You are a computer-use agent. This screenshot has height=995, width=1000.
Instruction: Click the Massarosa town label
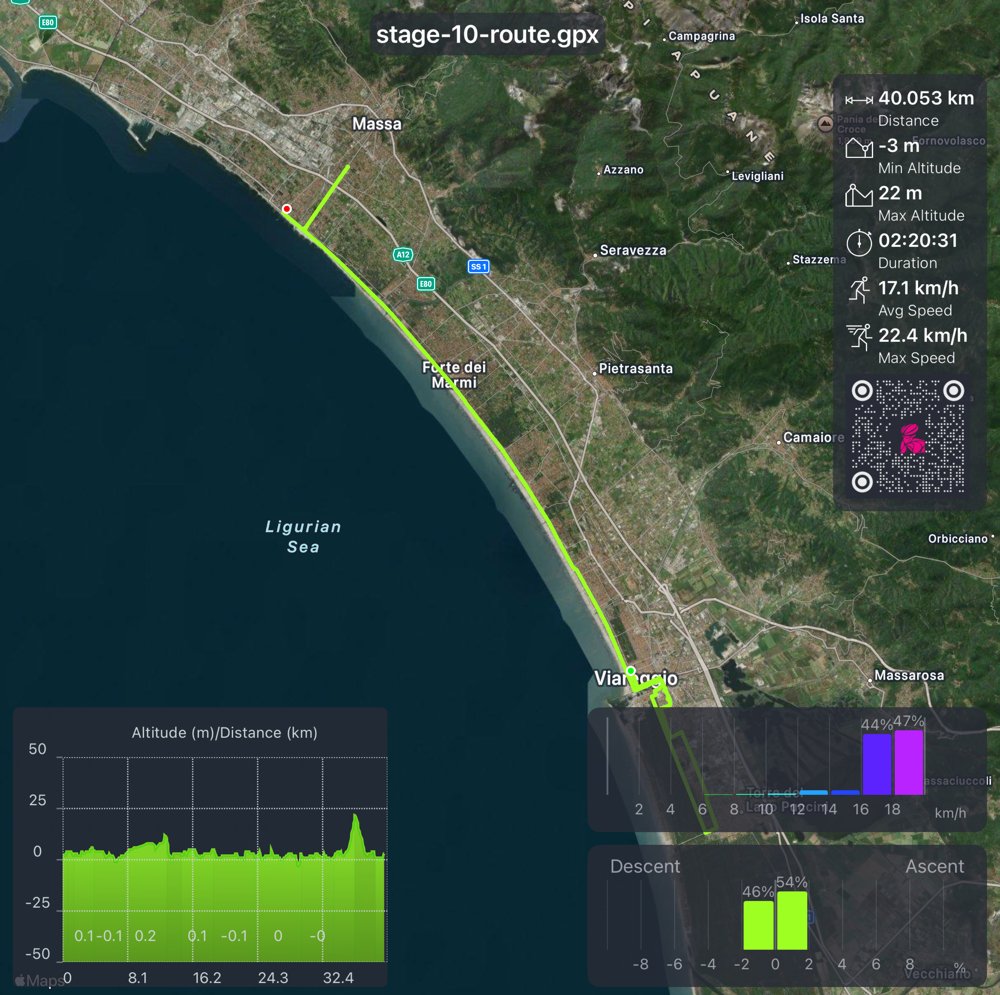(909, 675)
